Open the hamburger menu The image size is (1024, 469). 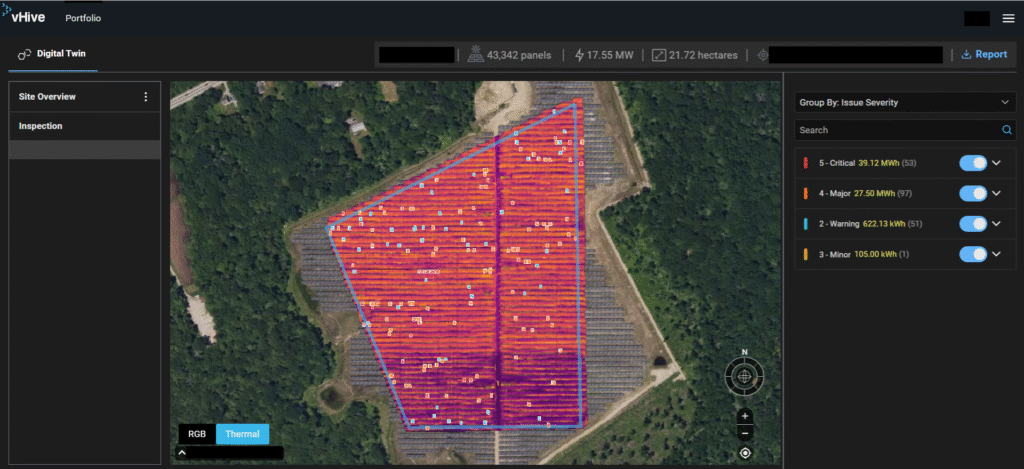coord(1008,19)
